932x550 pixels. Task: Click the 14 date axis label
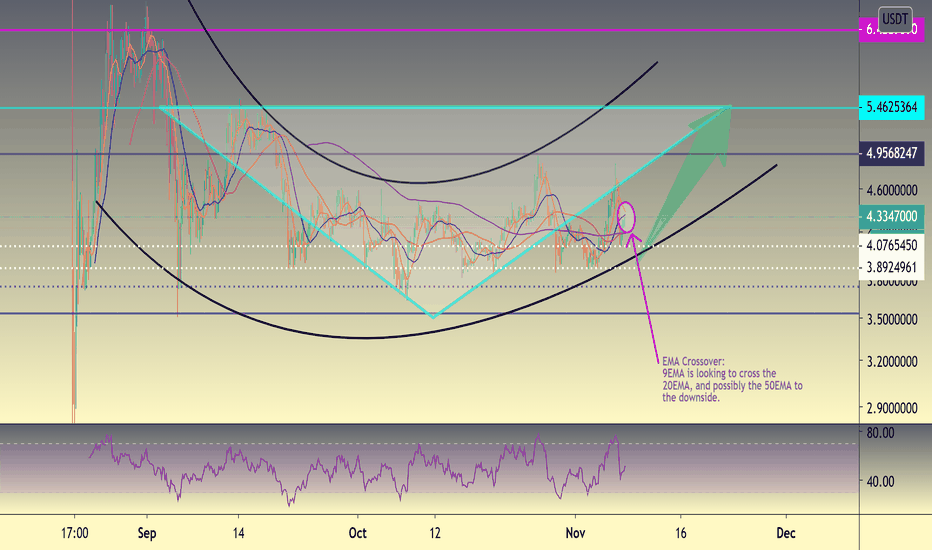[238, 533]
